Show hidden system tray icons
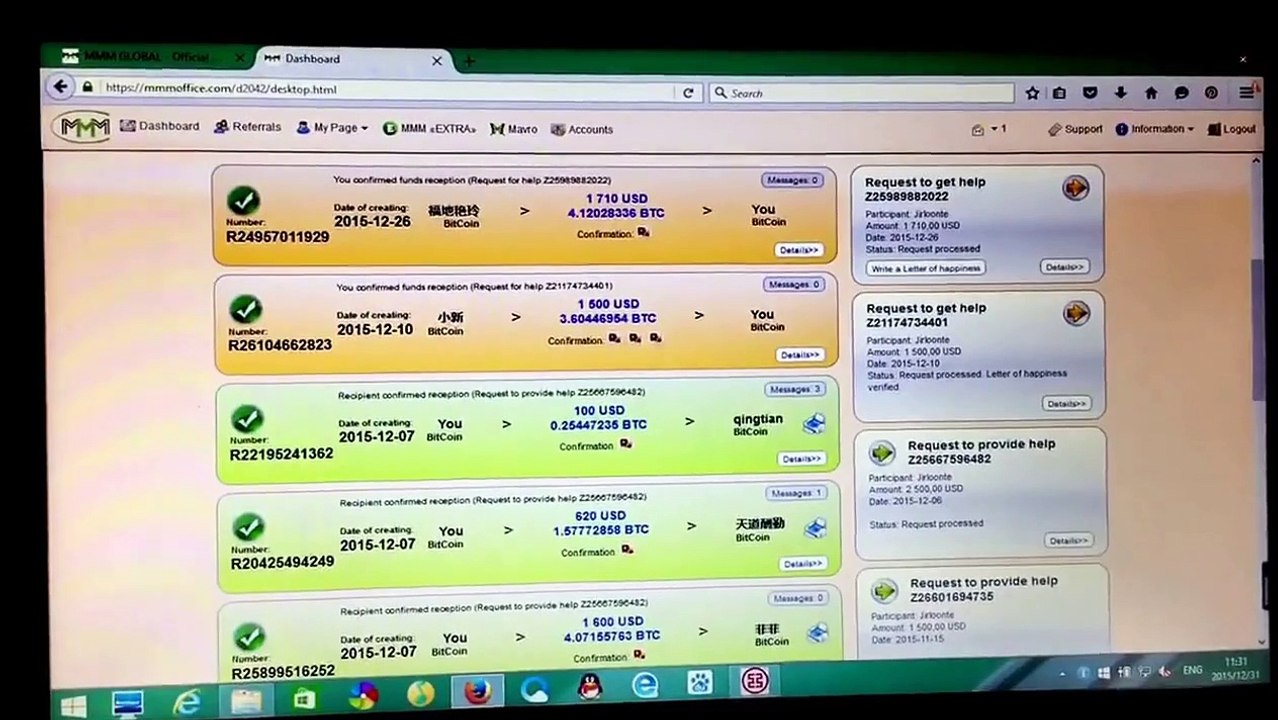The height and width of the screenshot is (720, 1278). pyautogui.click(x=1063, y=675)
